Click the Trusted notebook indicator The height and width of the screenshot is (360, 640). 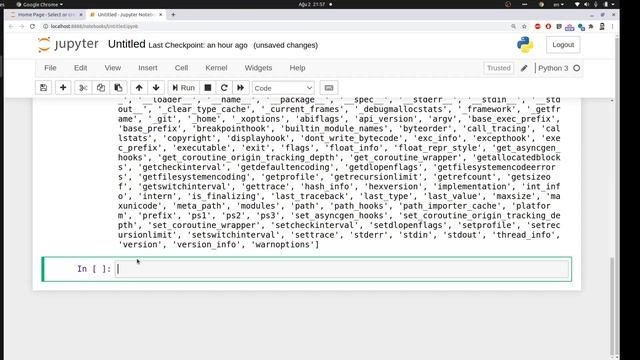click(498, 68)
